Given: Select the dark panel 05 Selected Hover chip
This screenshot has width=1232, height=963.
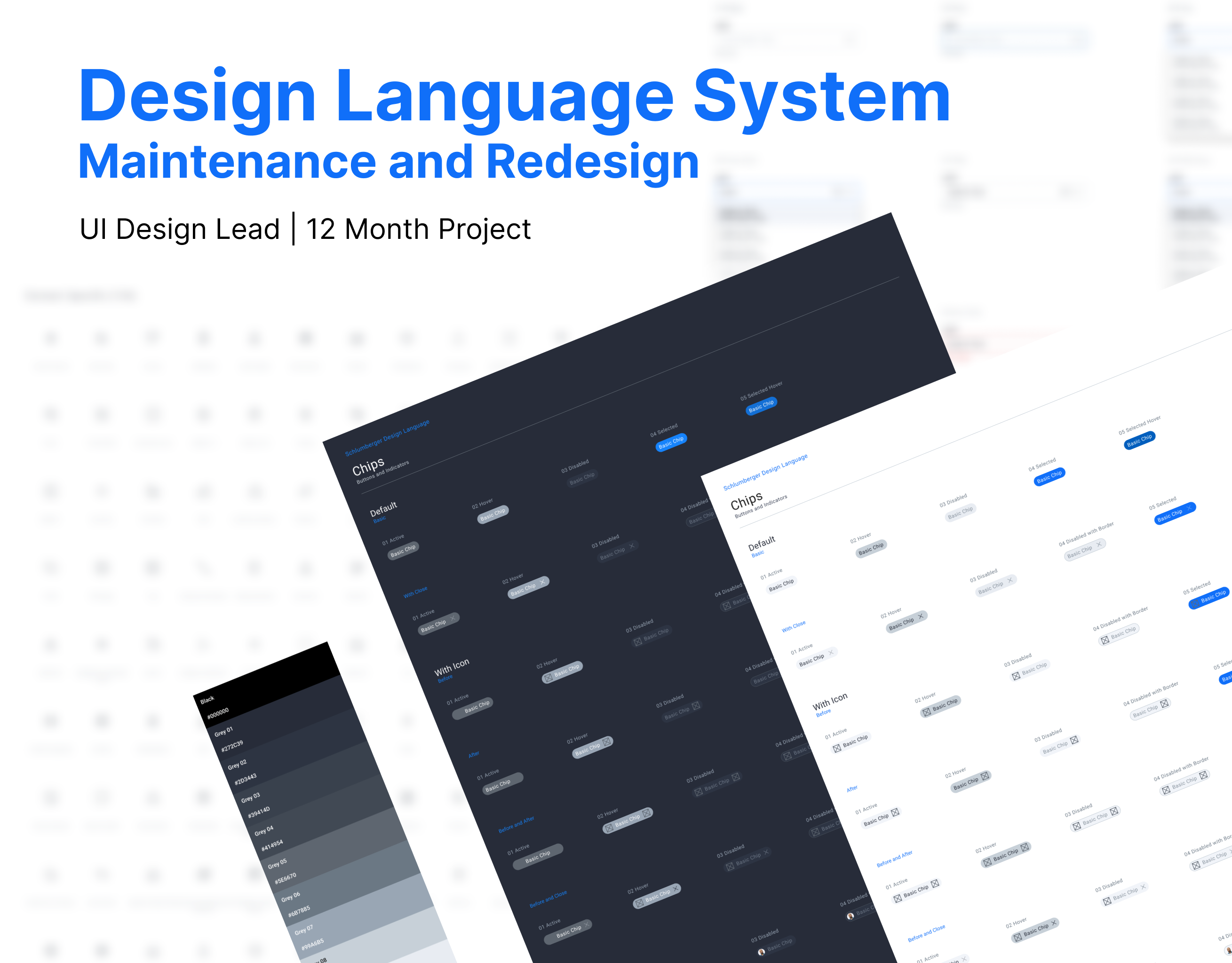Looking at the screenshot, I should tap(761, 406).
